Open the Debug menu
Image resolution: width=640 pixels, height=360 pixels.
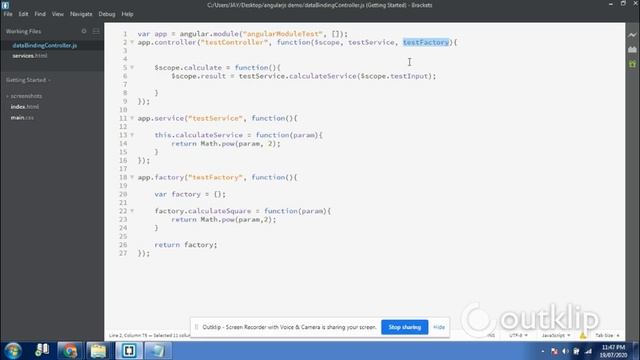click(x=107, y=14)
